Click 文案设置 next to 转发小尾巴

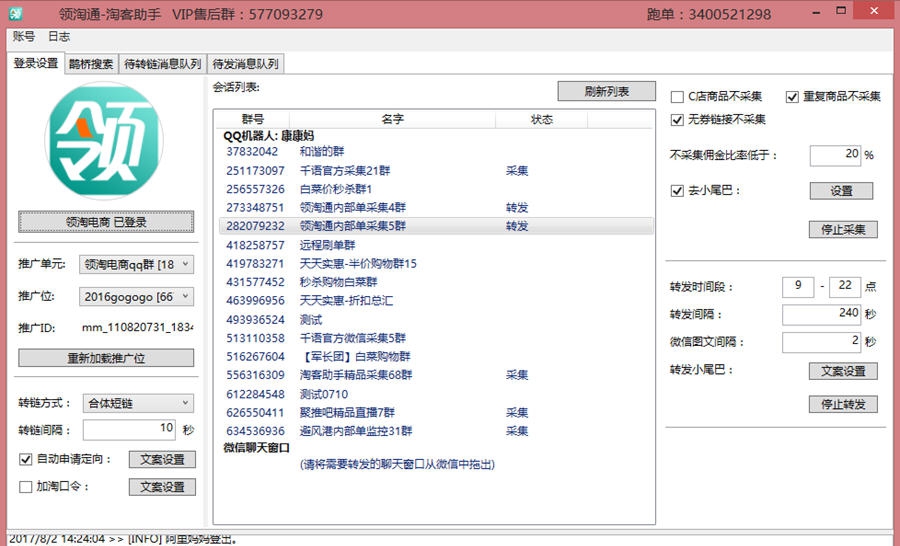click(x=843, y=371)
